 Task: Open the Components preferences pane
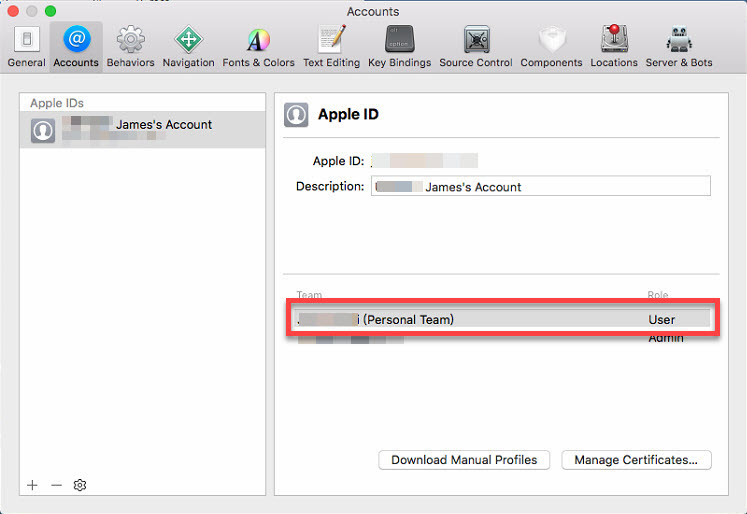pyautogui.click(x=551, y=47)
